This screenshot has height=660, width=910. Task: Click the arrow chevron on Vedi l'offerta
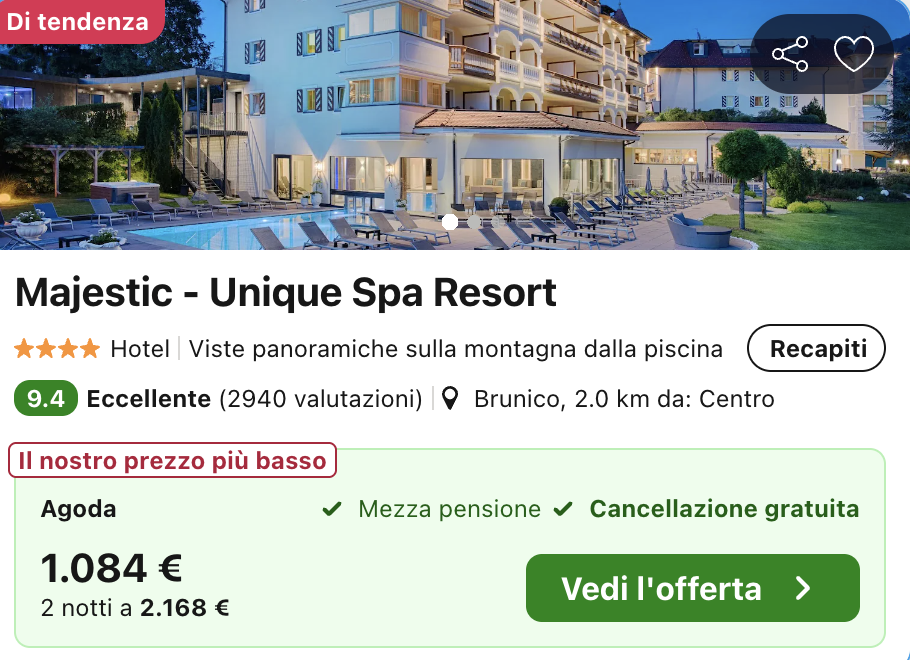[x=803, y=588]
